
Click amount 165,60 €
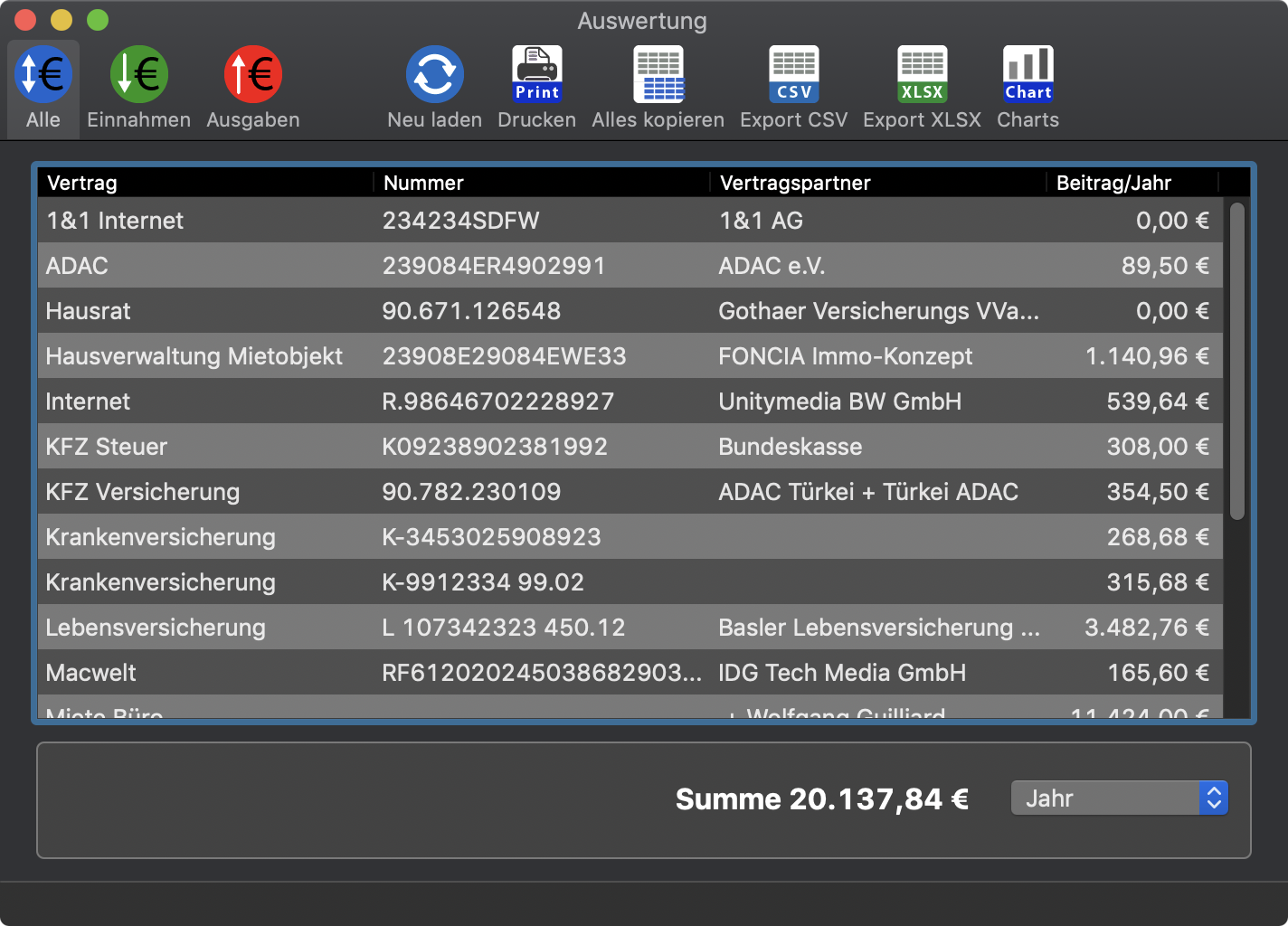click(1159, 673)
